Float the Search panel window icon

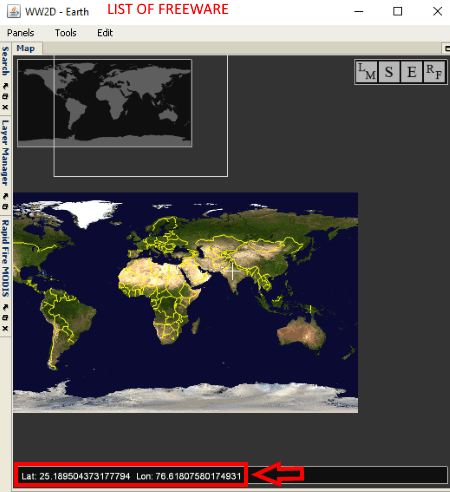(x=5, y=96)
